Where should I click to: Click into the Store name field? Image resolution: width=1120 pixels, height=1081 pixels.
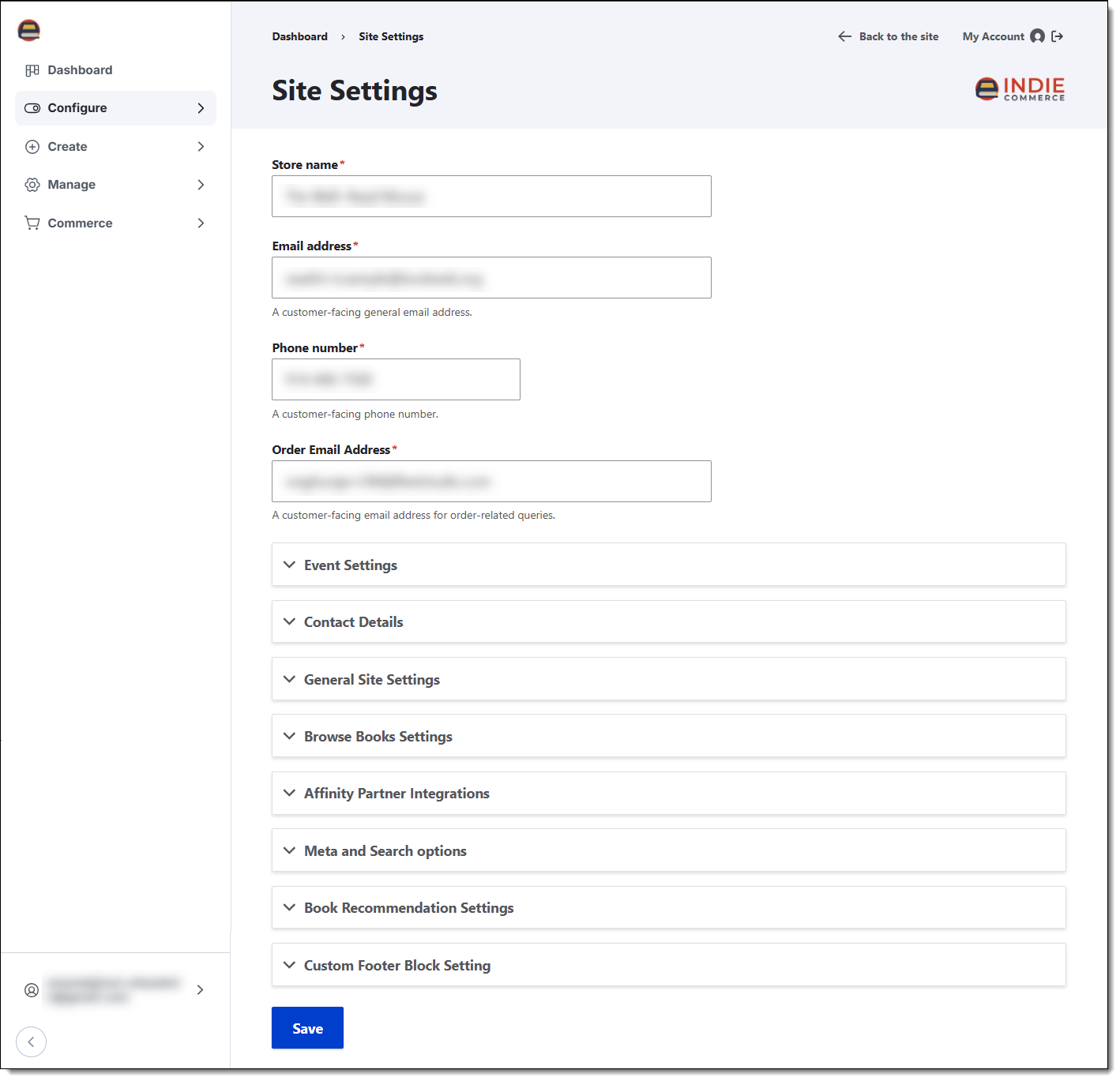(491, 197)
